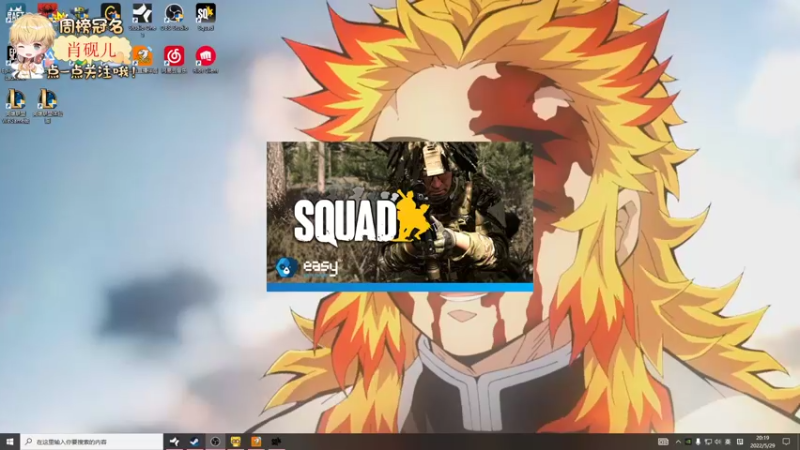This screenshot has width=800, height=450.
Task: Switch to OBS Studio on the taskbar
Action: click(x=215, y=442)
